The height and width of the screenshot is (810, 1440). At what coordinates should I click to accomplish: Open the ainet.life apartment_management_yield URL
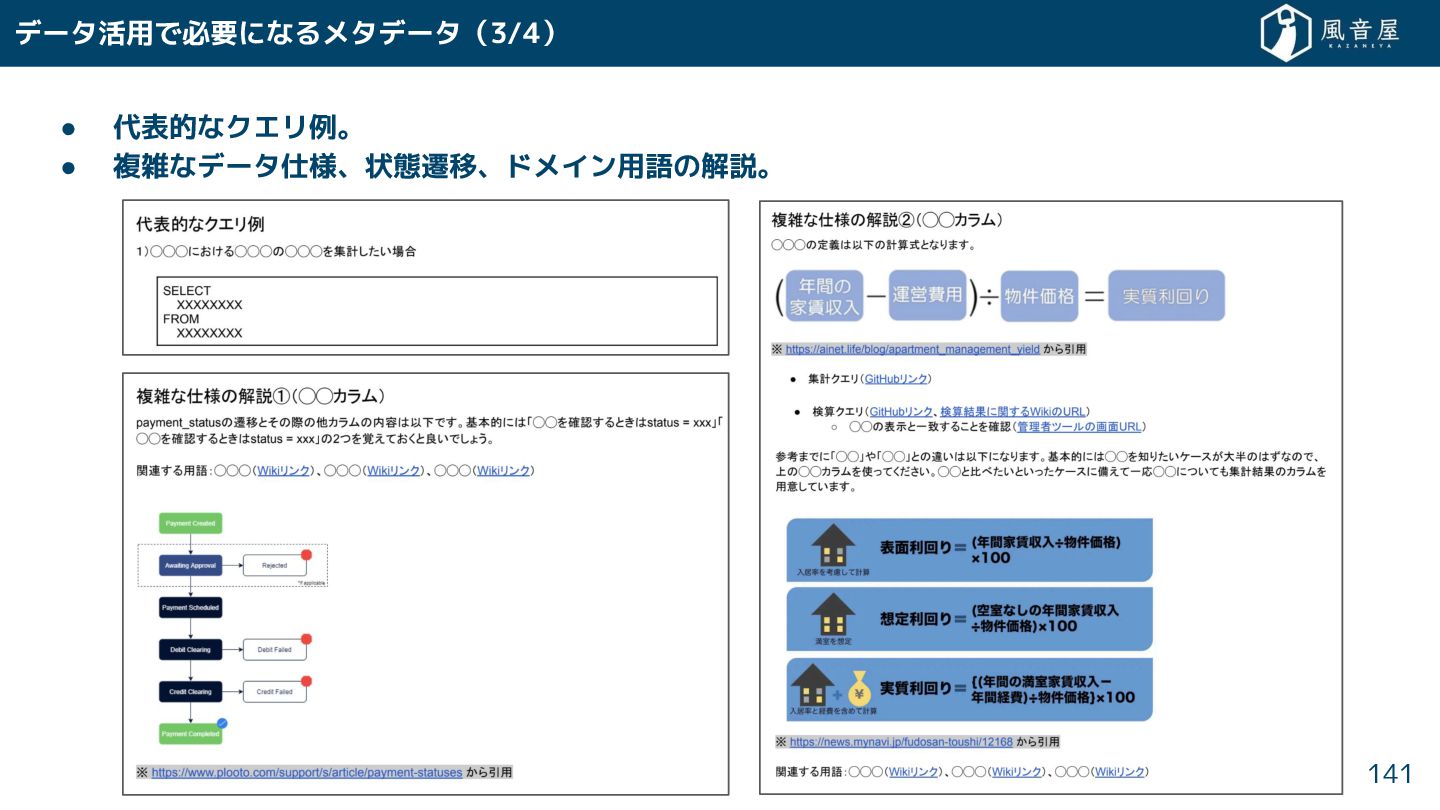coord(912,350)
